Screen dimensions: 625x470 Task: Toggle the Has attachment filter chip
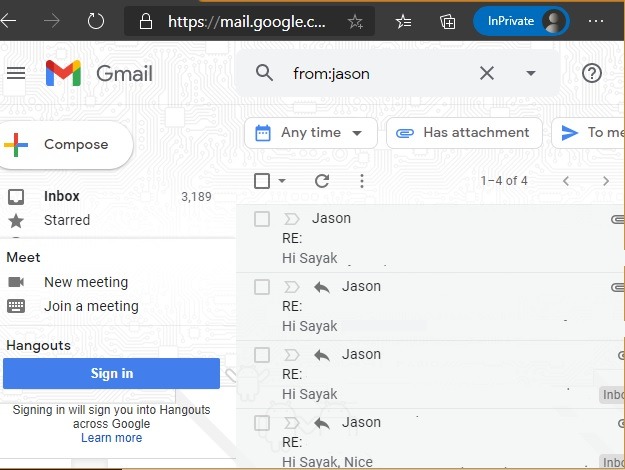point(464,133)
